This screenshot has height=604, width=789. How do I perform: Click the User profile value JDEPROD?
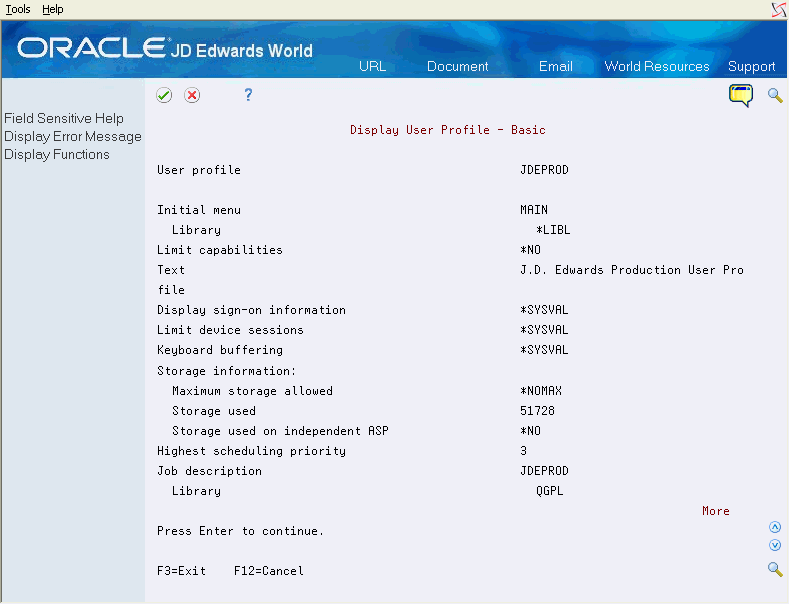coord(544,170)
